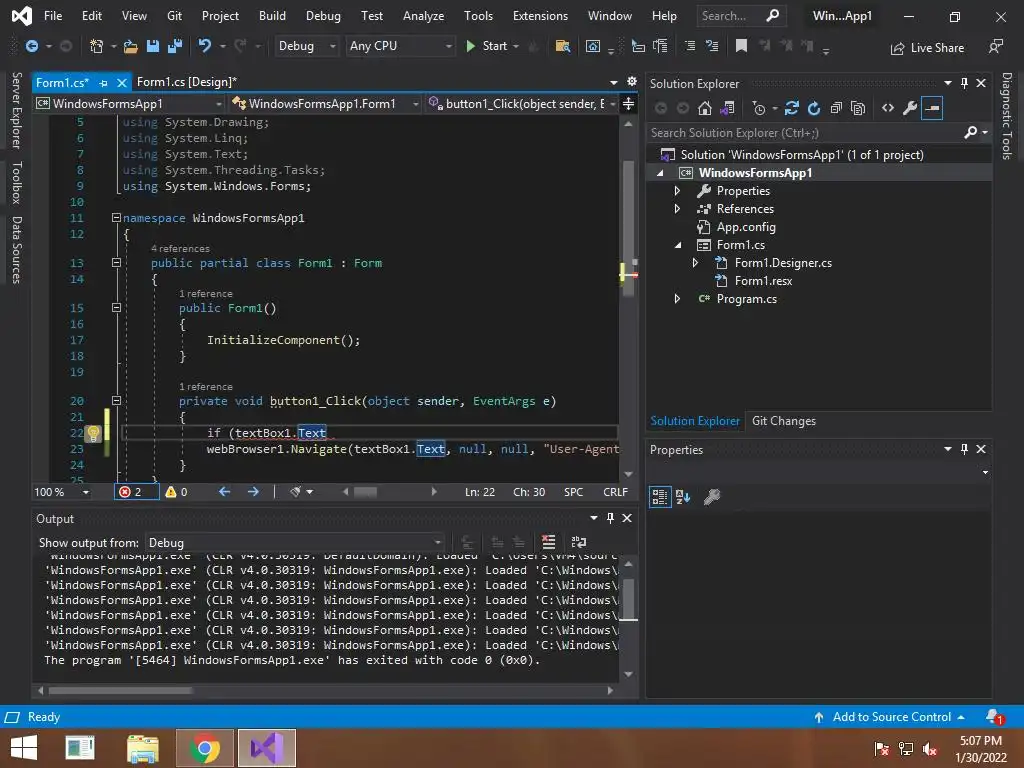Save Form1.cs with the single floppy icon
This screenshot has width=1024, height=768.
click(x=153, y=46)
